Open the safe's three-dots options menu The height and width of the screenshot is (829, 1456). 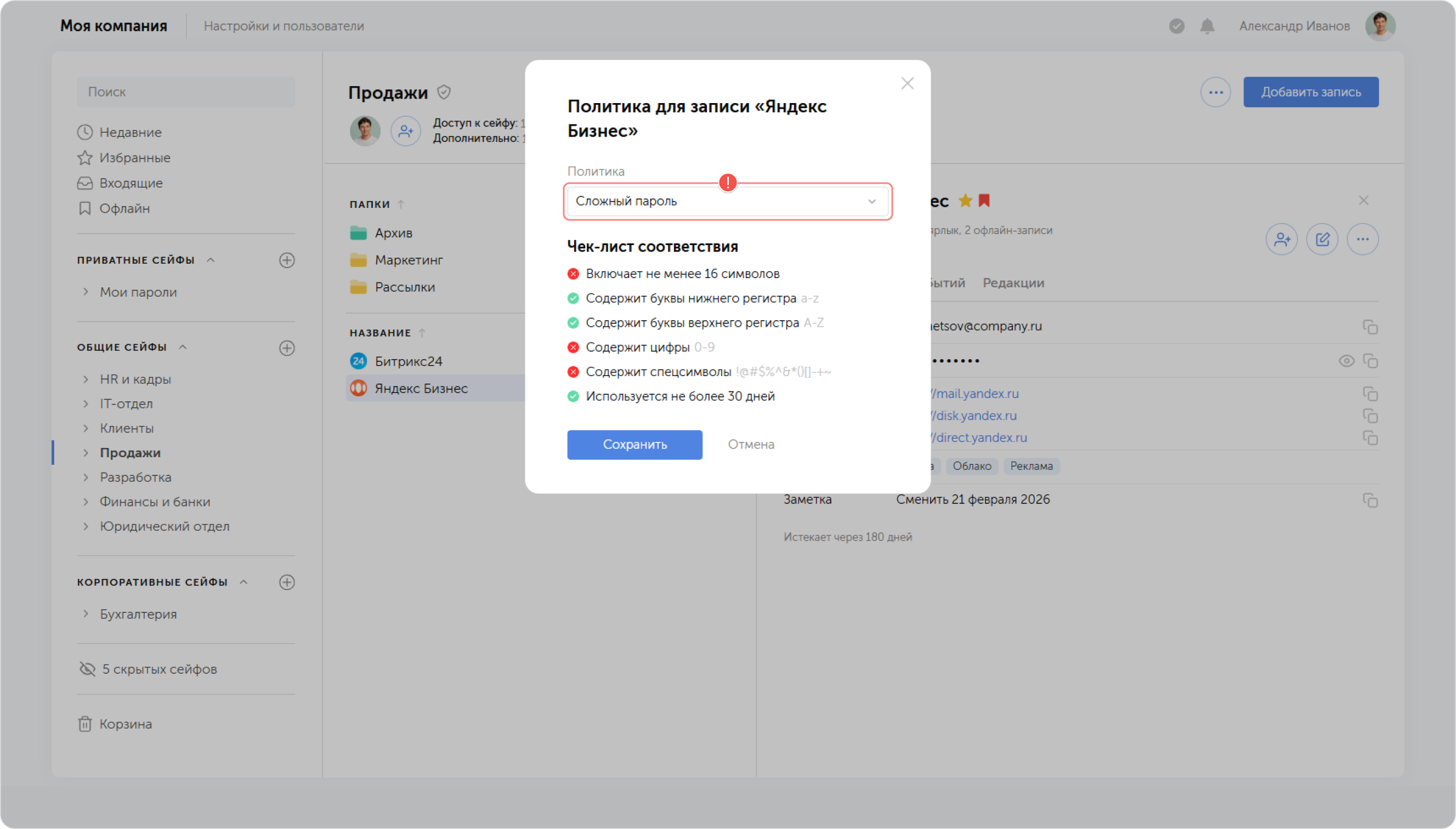(x=1215, y=92)
